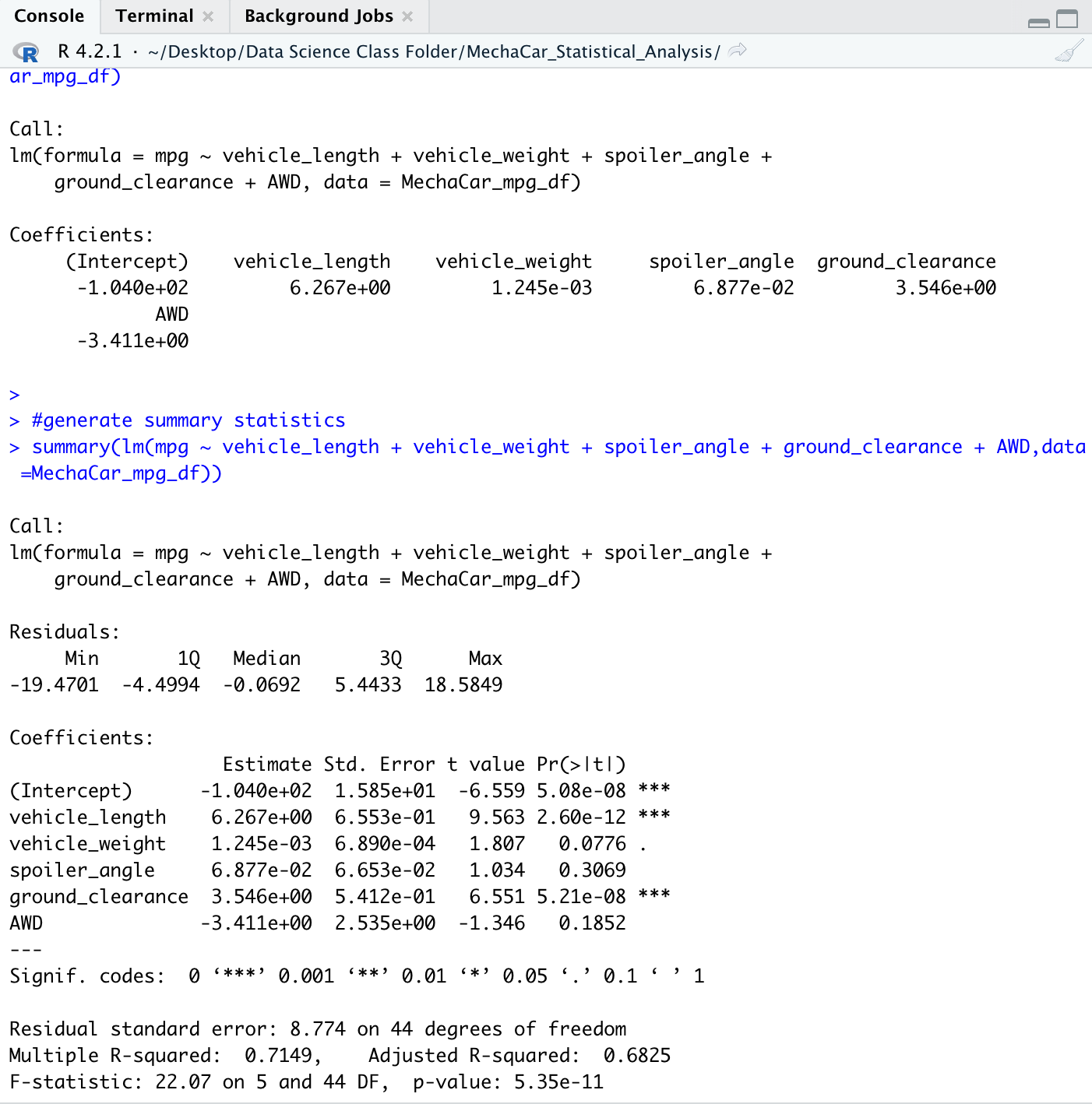Select the Median residual value -0.0692
Screen dimensions: 1092x1104
click(x=262, y=685)
